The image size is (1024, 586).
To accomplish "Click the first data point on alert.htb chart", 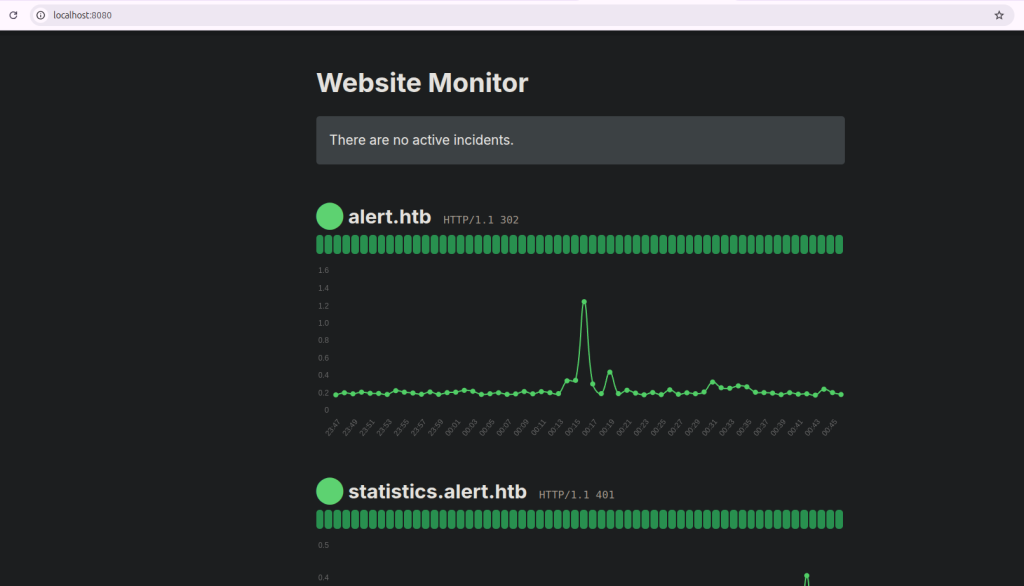I will pyautogui.click(x=336, y=395).
